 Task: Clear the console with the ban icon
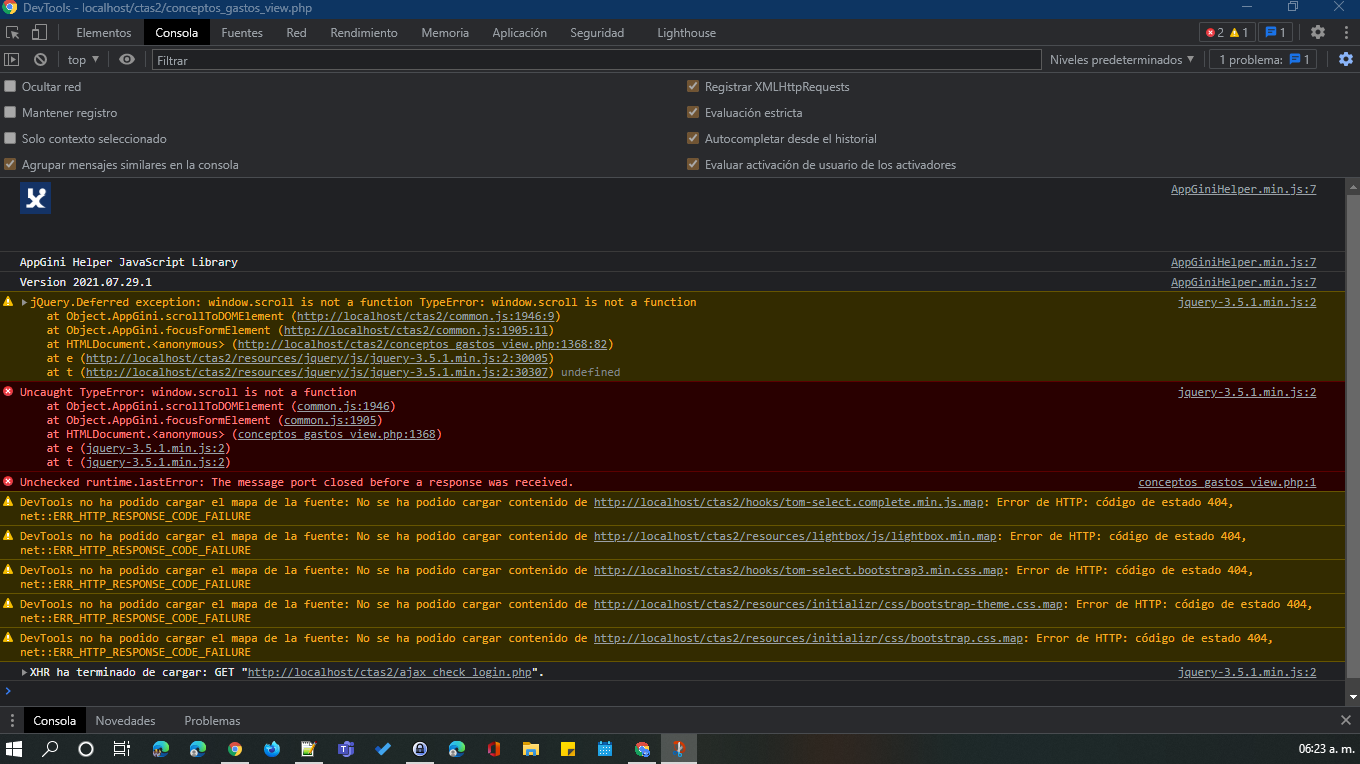click(x=40, y=60)
